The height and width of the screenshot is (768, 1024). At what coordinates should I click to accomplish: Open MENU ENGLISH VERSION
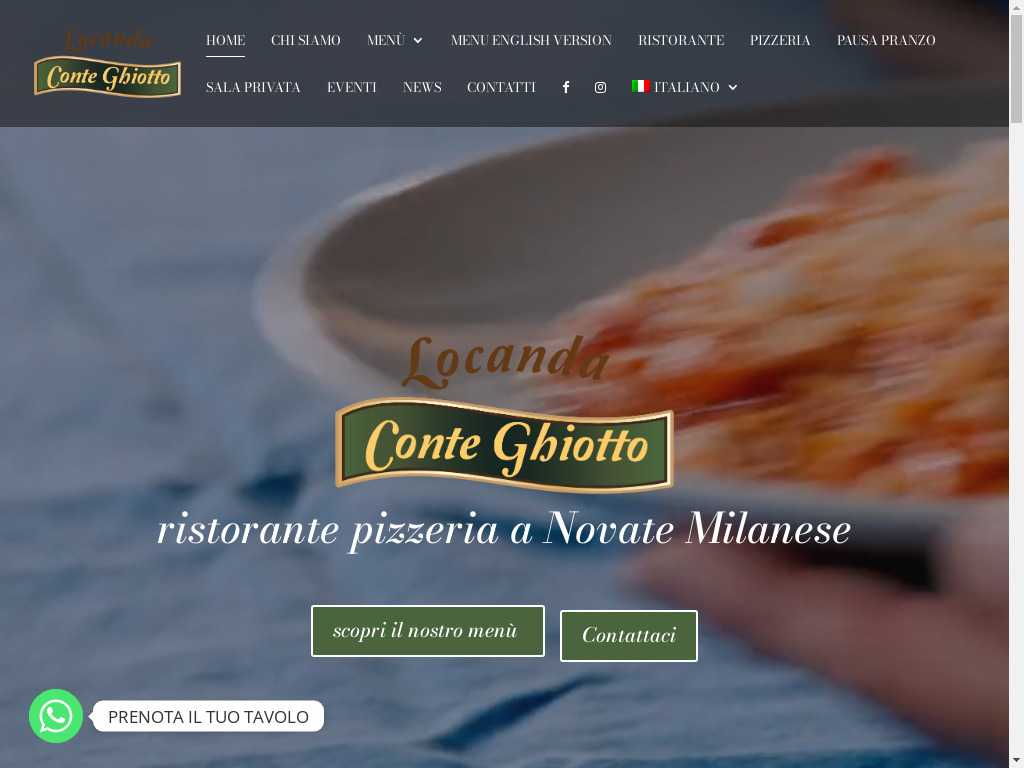tap(531, 40)
